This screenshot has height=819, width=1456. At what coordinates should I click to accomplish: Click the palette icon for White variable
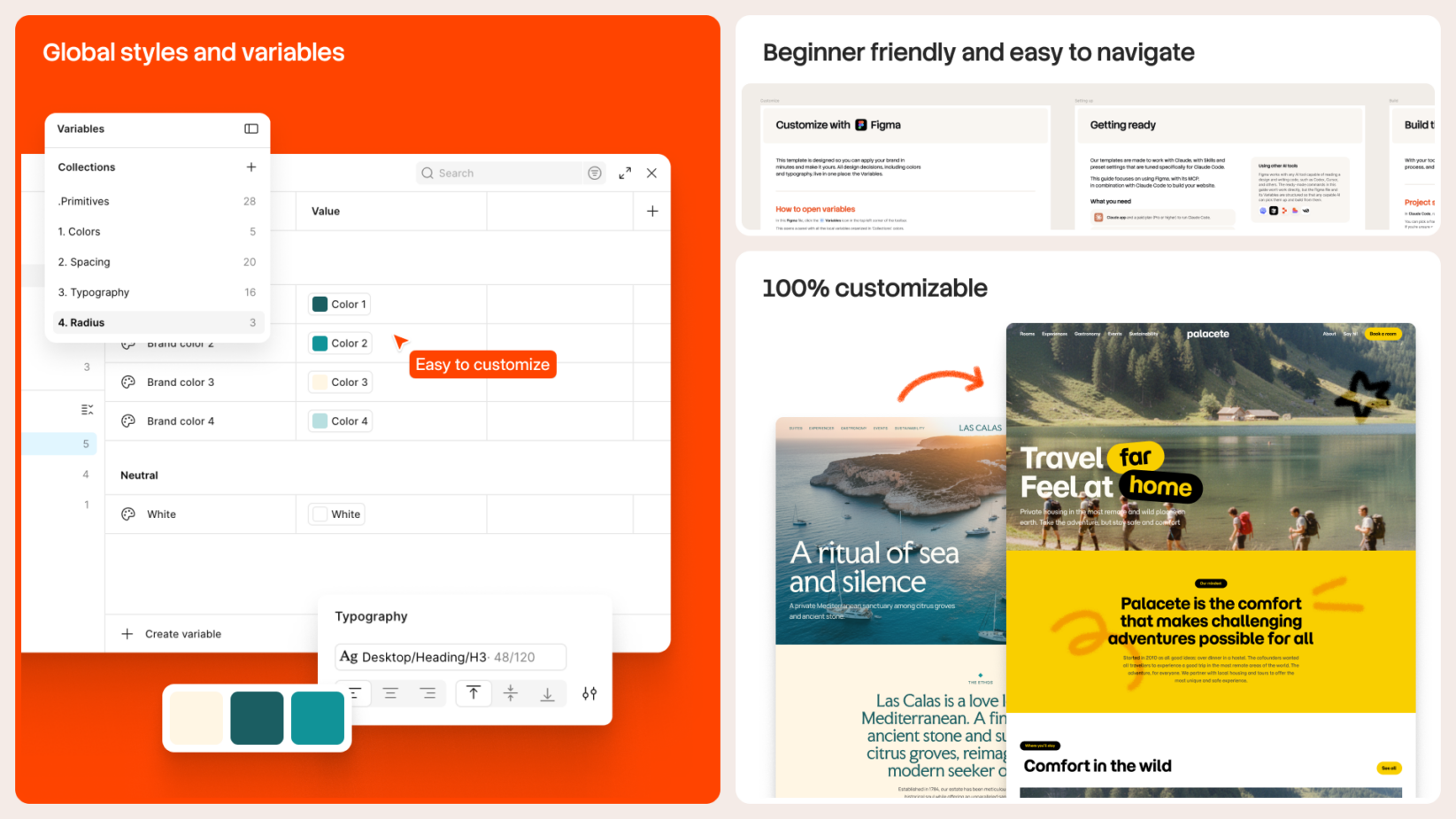coord(128,514)
